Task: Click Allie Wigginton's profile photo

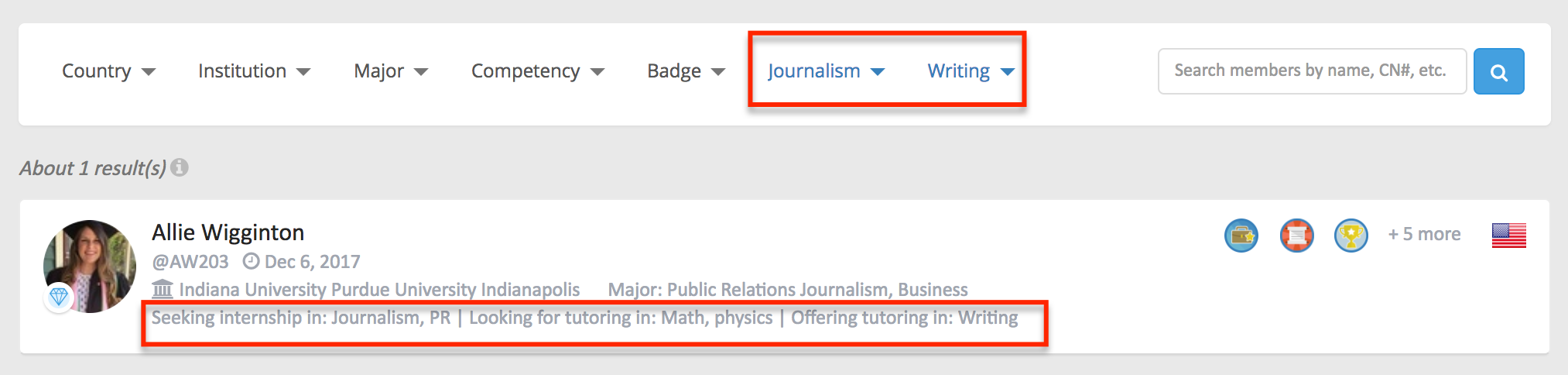Action: pos(90,267)
